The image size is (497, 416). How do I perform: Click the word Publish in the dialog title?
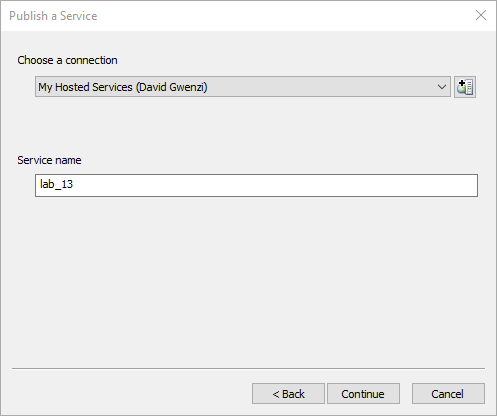[28, 16]
